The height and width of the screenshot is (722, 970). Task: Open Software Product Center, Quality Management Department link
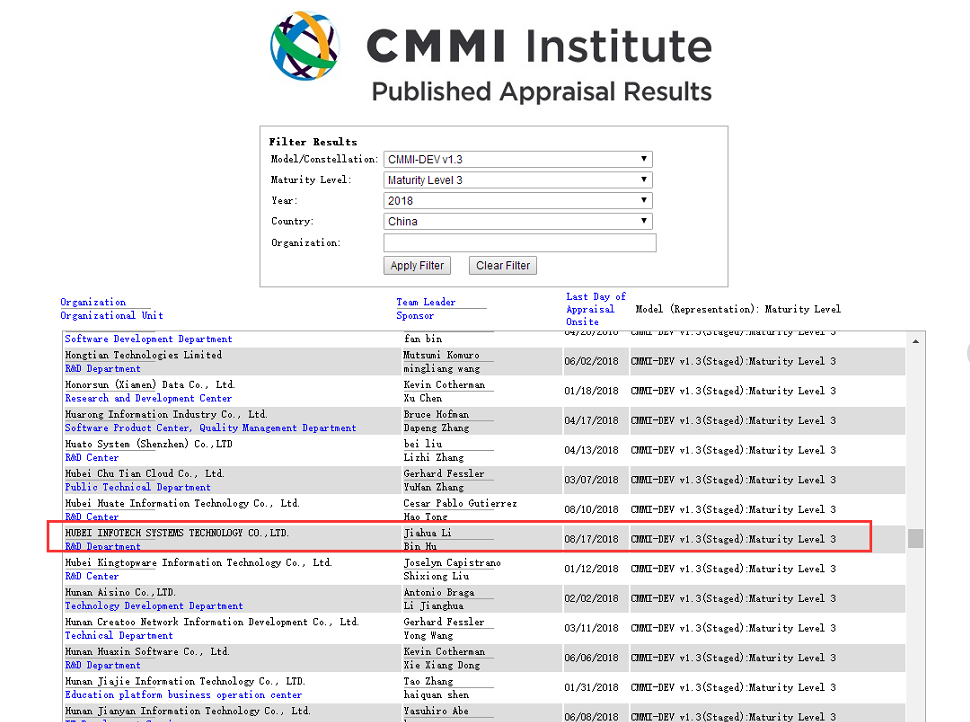[210, 428]
